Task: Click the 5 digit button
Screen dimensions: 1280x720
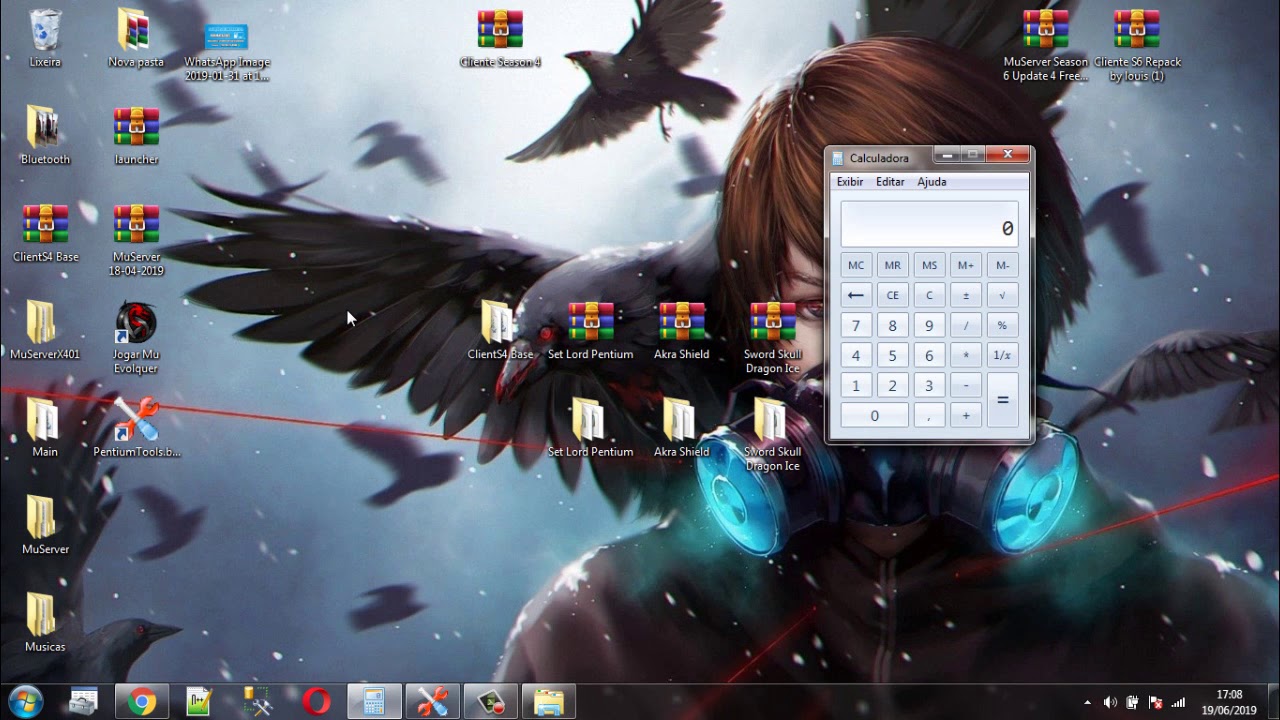Action: point(893,355)
